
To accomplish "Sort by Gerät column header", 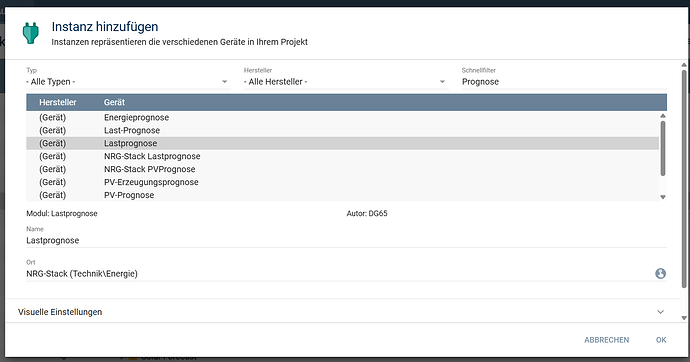I will coord(114,102).
